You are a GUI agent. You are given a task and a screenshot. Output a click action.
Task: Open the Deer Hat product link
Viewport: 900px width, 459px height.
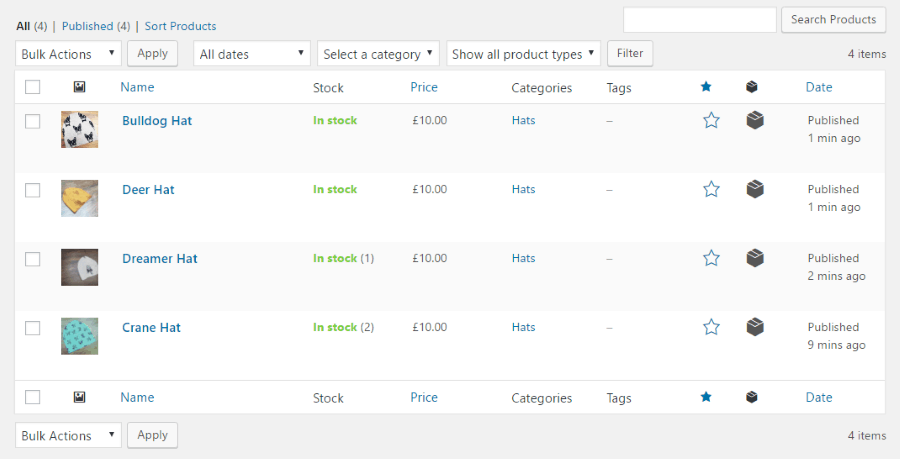148,190
